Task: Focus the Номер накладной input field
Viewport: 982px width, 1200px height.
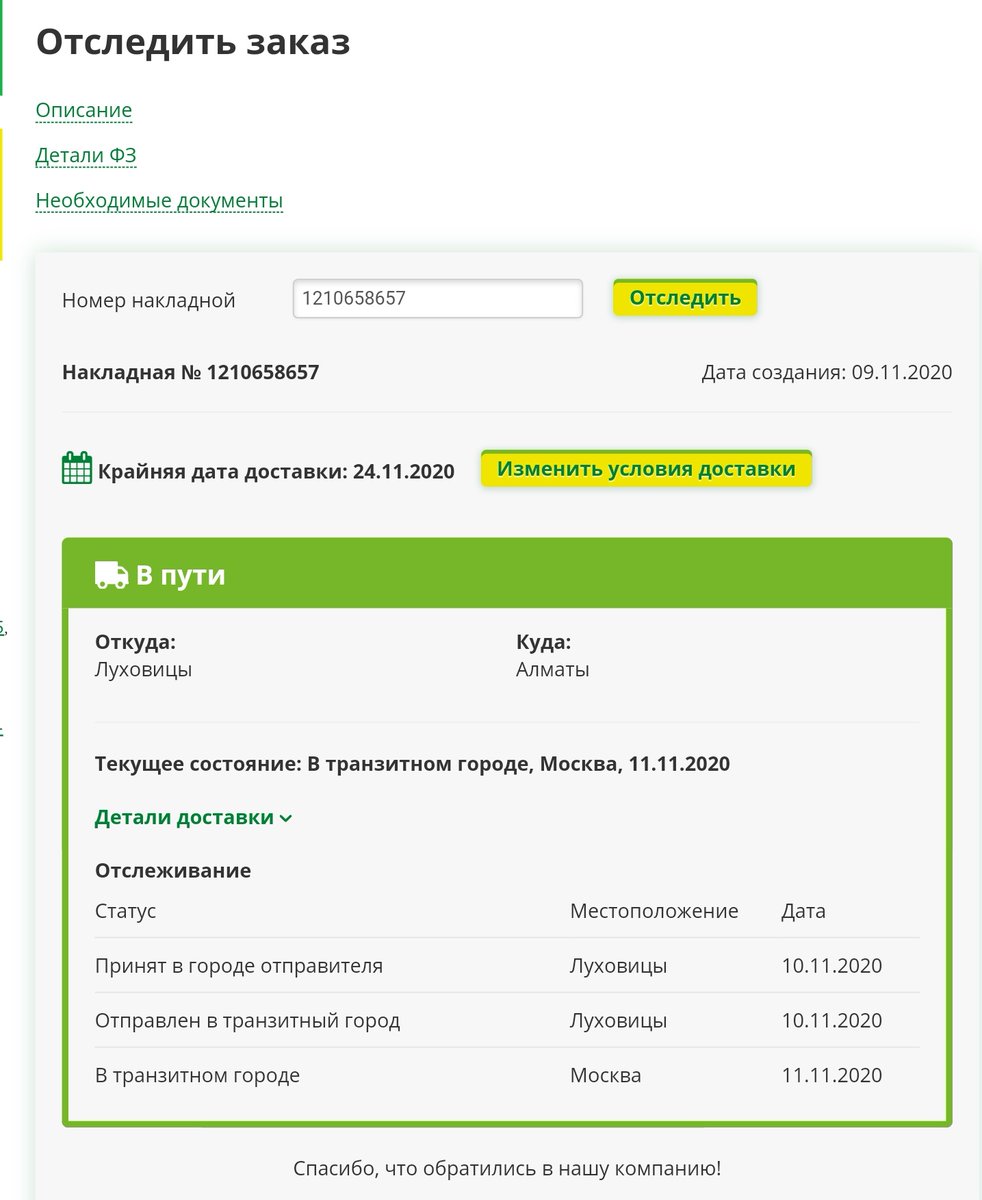Action: (x=437, y=298)
